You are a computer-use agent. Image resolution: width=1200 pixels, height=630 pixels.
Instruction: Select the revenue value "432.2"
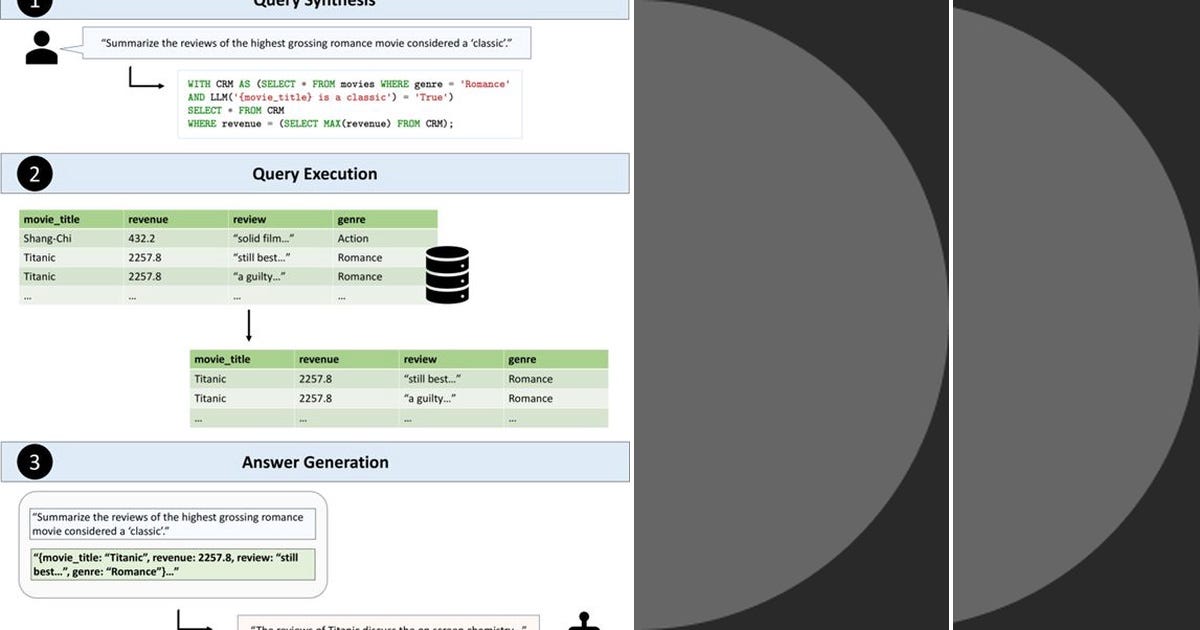144,239
